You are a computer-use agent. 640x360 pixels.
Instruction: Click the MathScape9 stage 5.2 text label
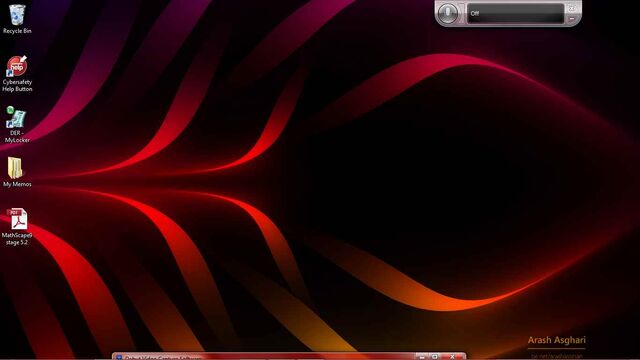pyautogui.click(x=17, y=239)
